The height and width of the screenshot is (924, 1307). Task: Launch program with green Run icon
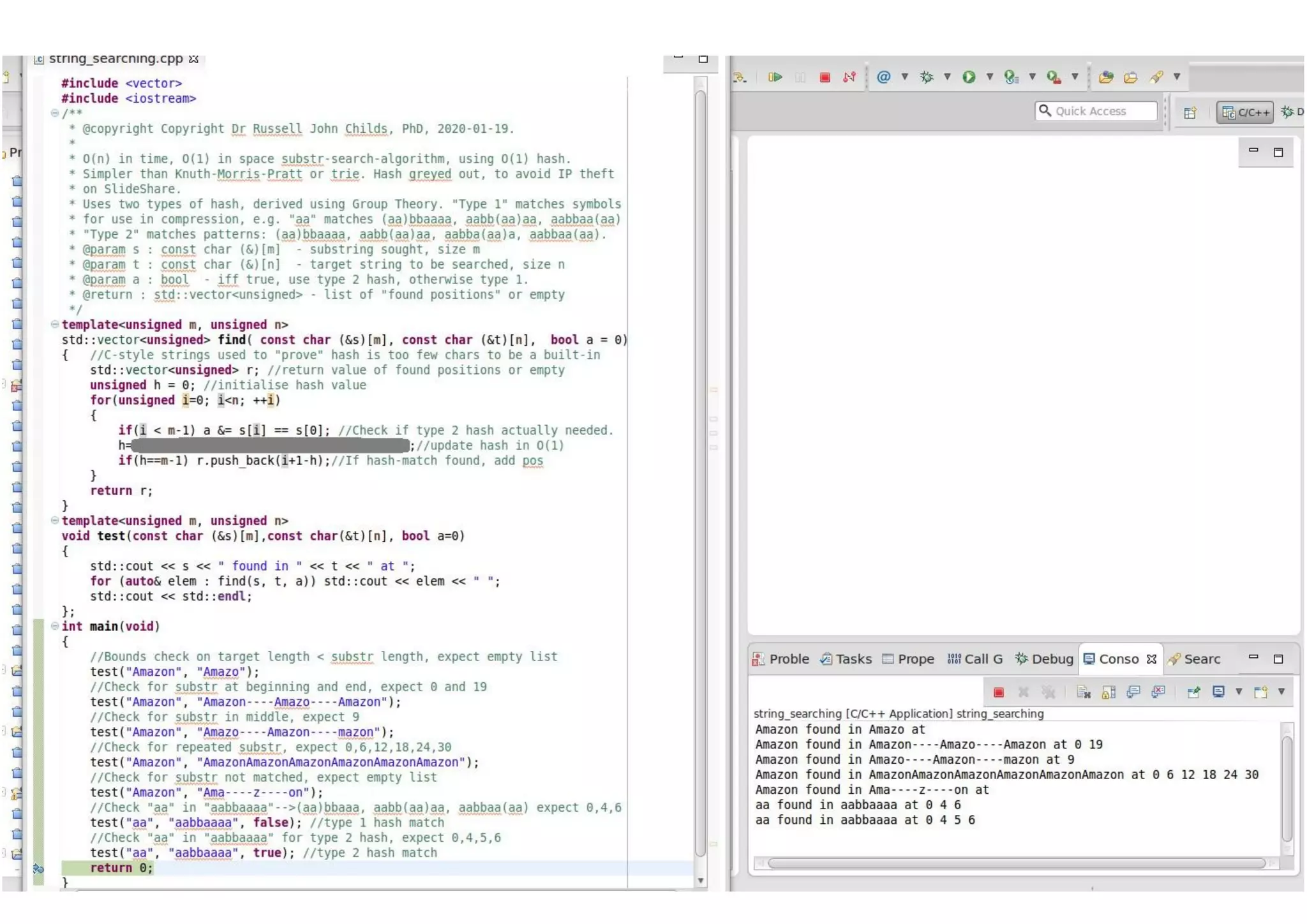969,77
